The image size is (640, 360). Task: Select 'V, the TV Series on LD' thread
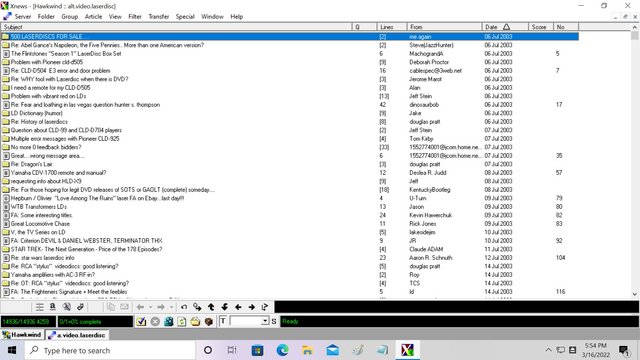coord(290,232)
